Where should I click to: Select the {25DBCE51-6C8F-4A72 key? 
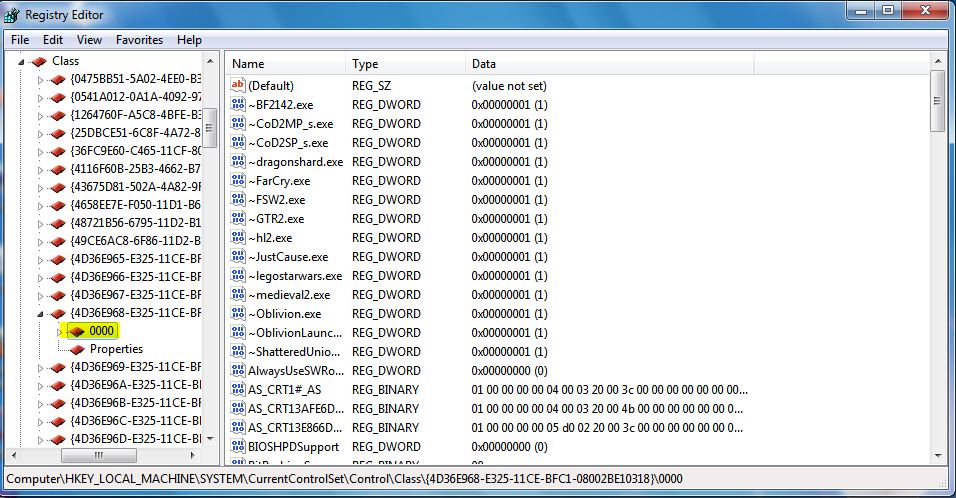(x=135, y=133)
